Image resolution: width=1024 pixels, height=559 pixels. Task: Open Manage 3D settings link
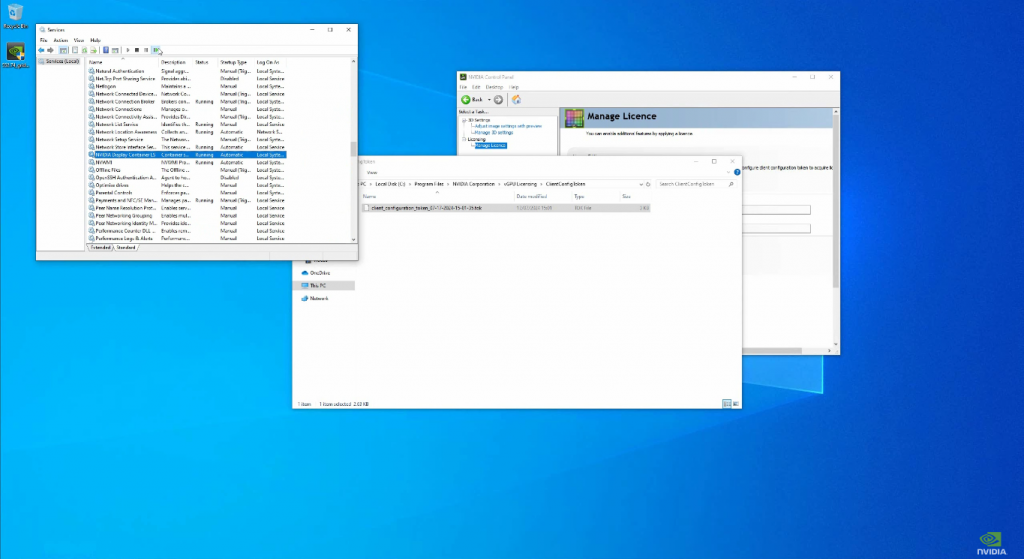tap(494, 133)
